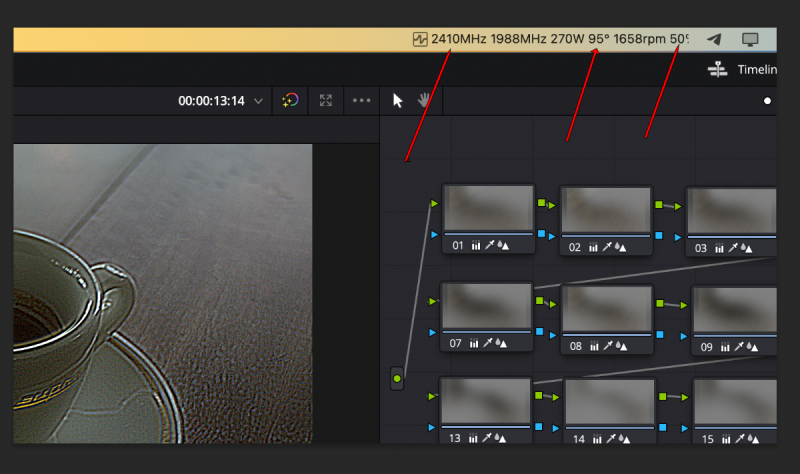Click node 13 green RGB output square
Image resolution: width=800 pixels, height=474 pixels.
coord(538,395)
